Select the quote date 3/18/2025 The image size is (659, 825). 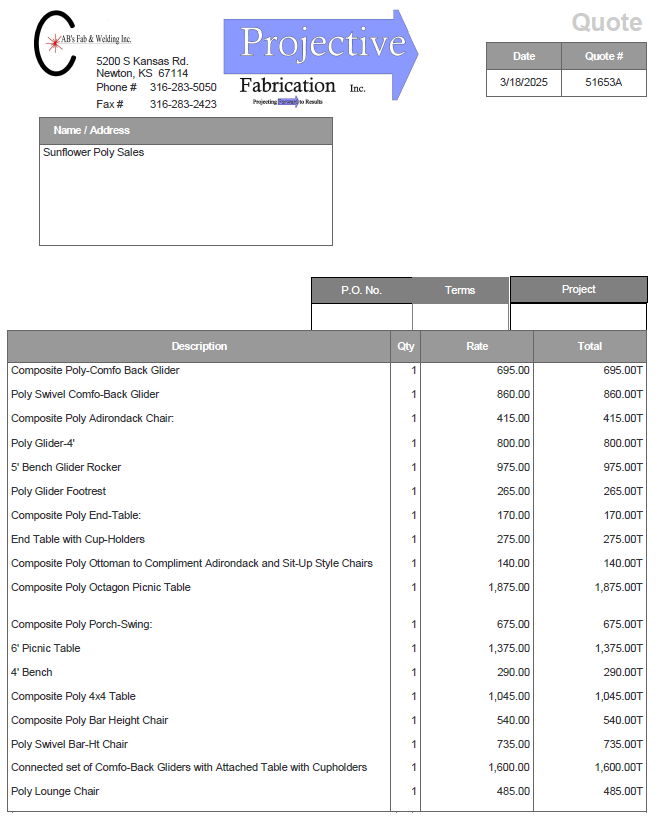click(x=523, y=83)
